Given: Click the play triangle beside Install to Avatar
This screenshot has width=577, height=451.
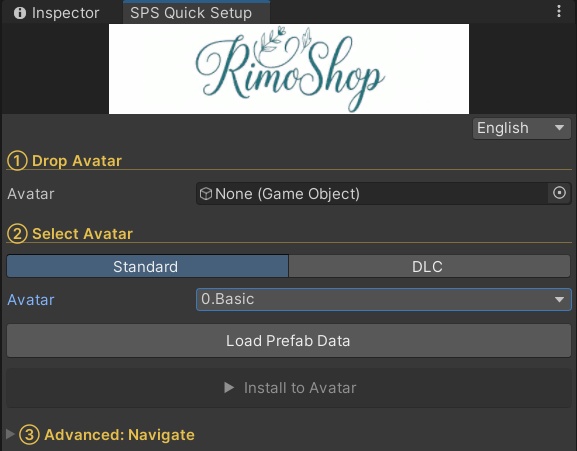Looking at the screenshot, I should (x=229, y=387).
